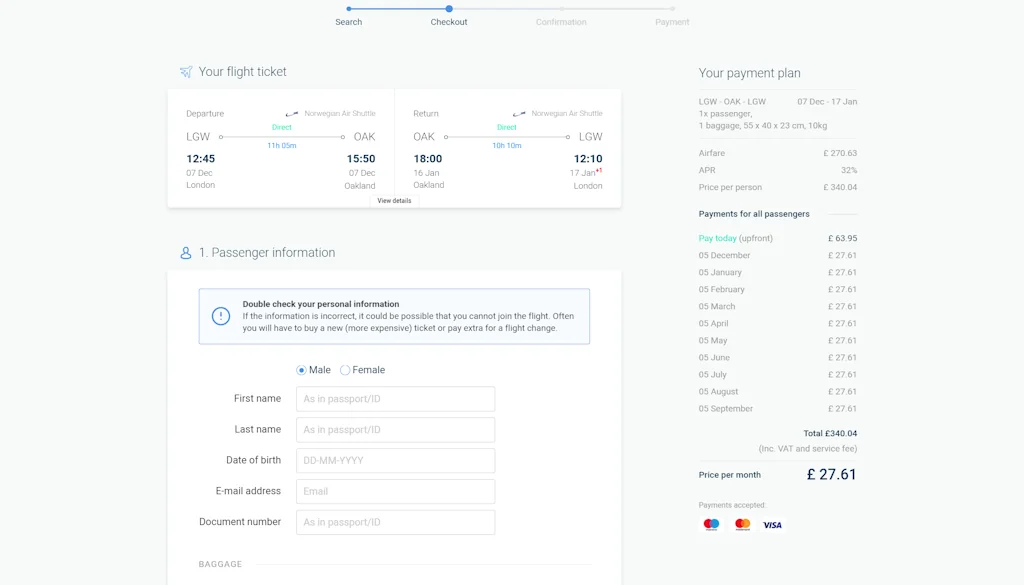
Task: Click the First name input field
Action: (x=395, y=399)
